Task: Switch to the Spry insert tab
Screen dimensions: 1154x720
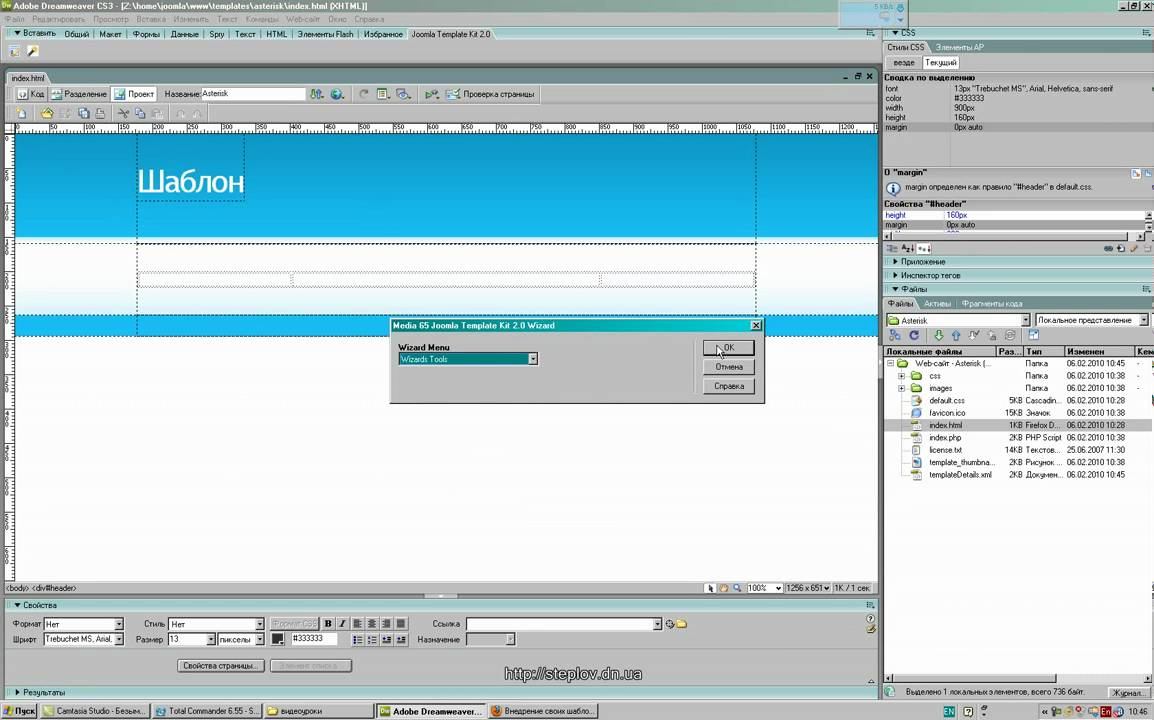Action: coord(216,34)
